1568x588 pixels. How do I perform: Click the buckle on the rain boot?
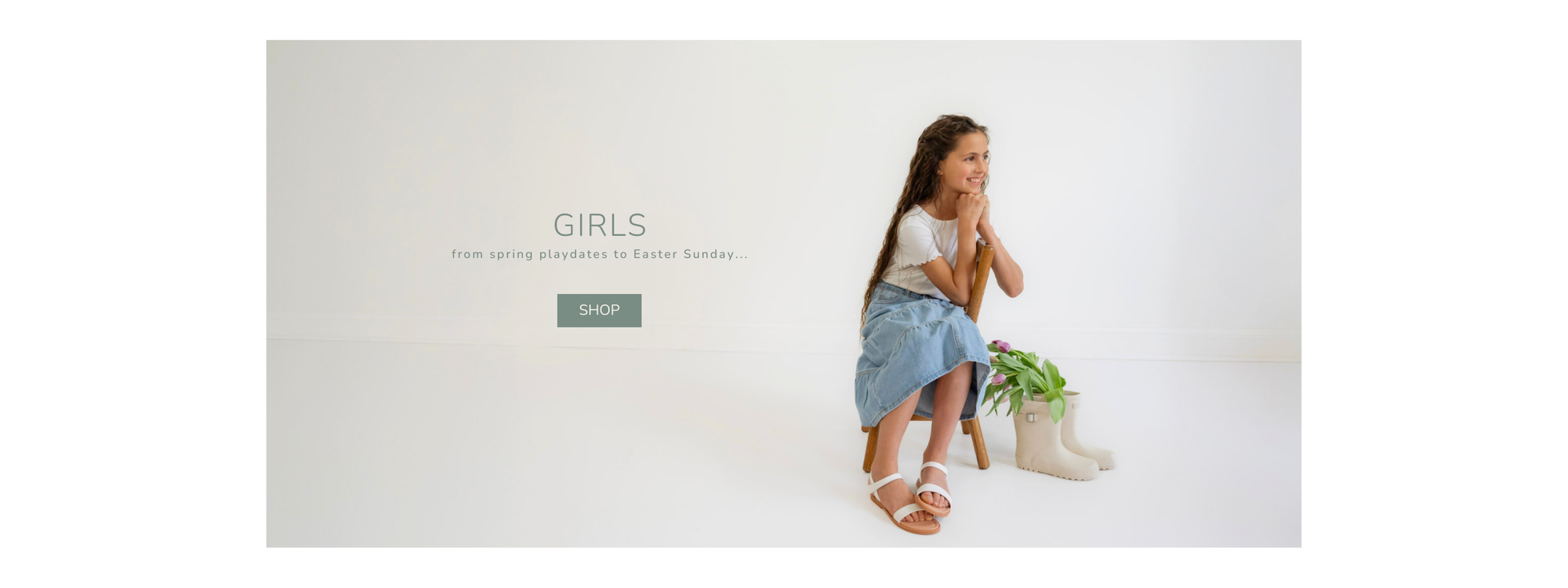coord(1032,417)
